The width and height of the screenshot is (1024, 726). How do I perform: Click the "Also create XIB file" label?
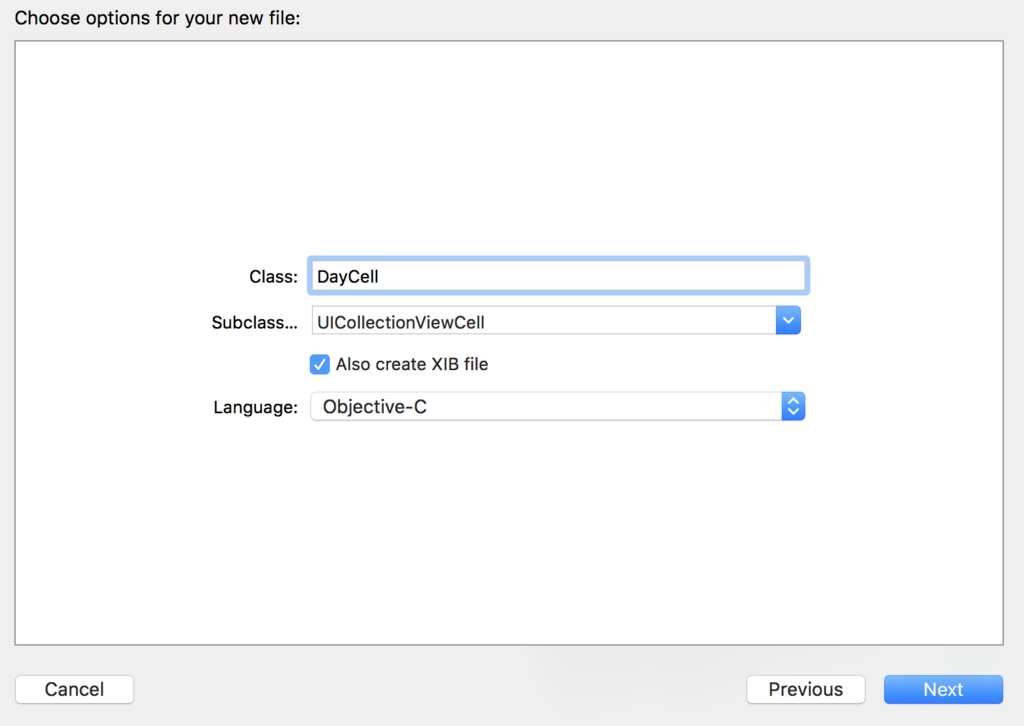(x=411, y=364)
